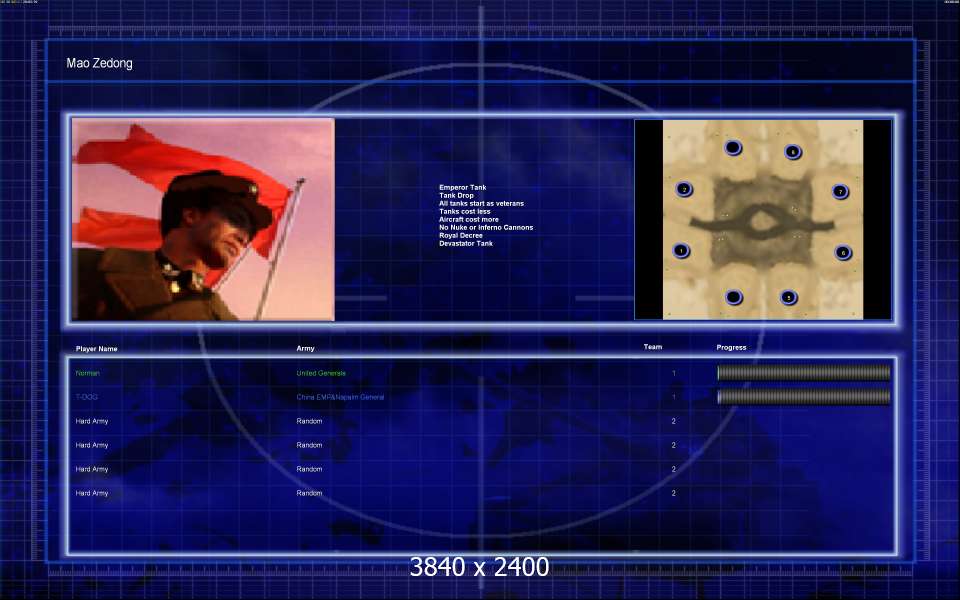
Task: Click China EMP&Napalm General army entry
Action: (x=340, y=397)
